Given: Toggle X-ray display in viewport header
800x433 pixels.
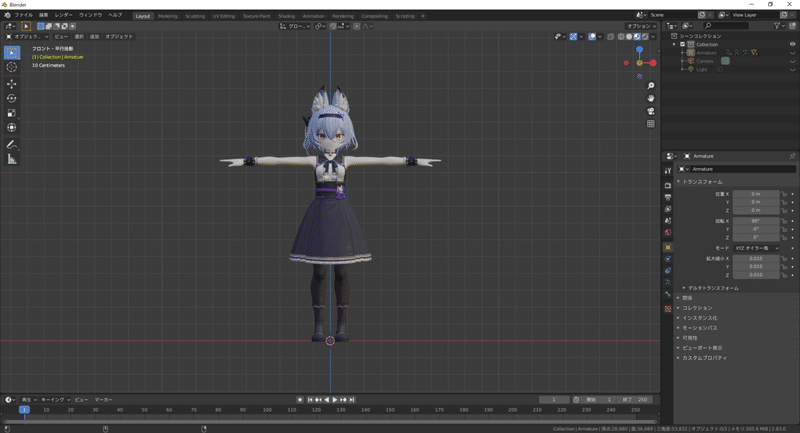Looking at the screenshot, I should click(610, 37).
